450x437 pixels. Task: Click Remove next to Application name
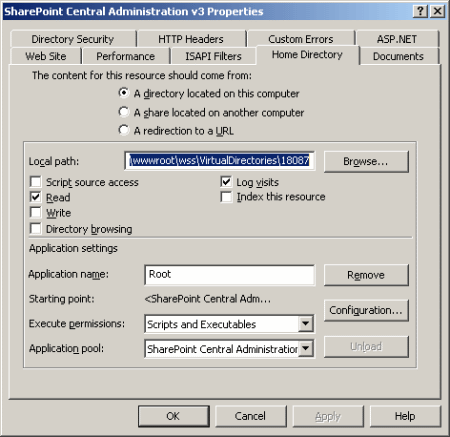click(366, 275)
